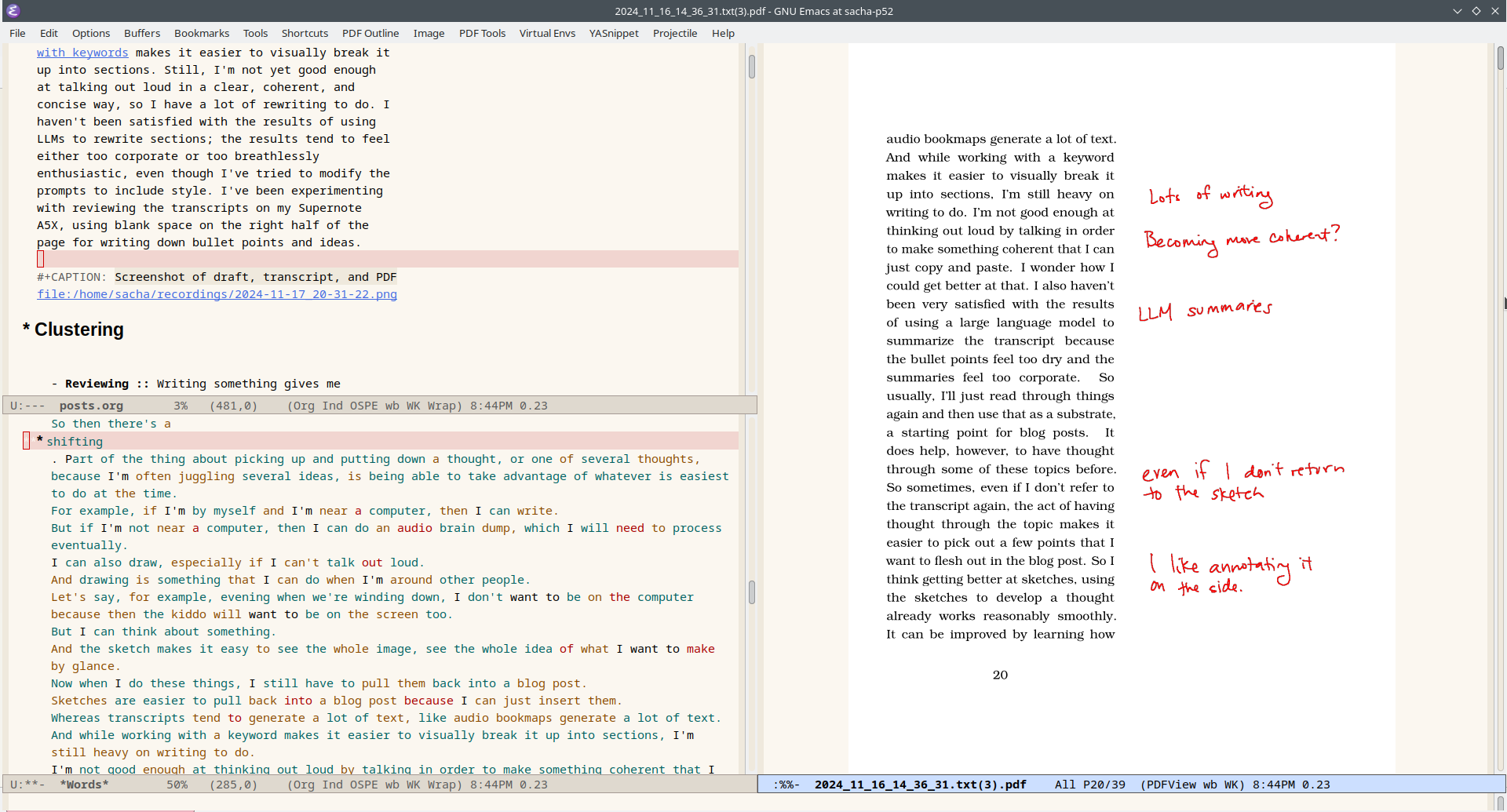Viewport: 1507px width, 812px height.
Task: Click the 'Reviewing' list item term
Action: point(97,384)
